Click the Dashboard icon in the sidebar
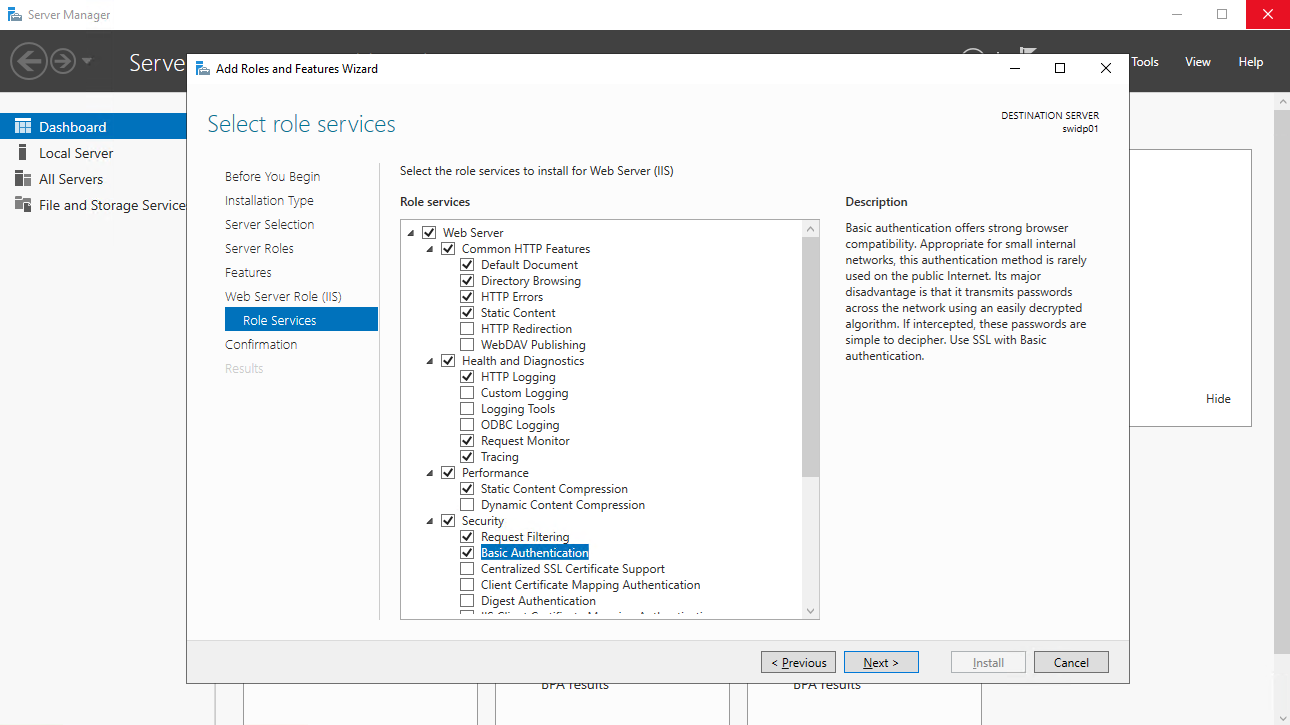The height and width of the screenshot is (725, 1290). tap(22, 127)
